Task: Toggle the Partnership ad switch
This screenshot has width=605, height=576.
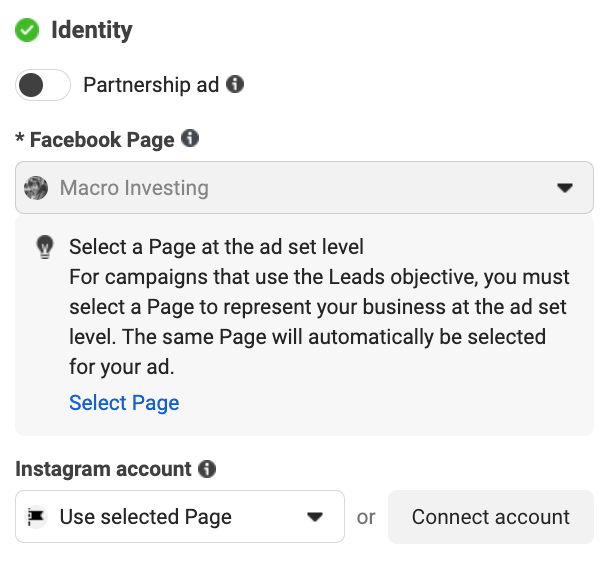Action: point(43,85)
